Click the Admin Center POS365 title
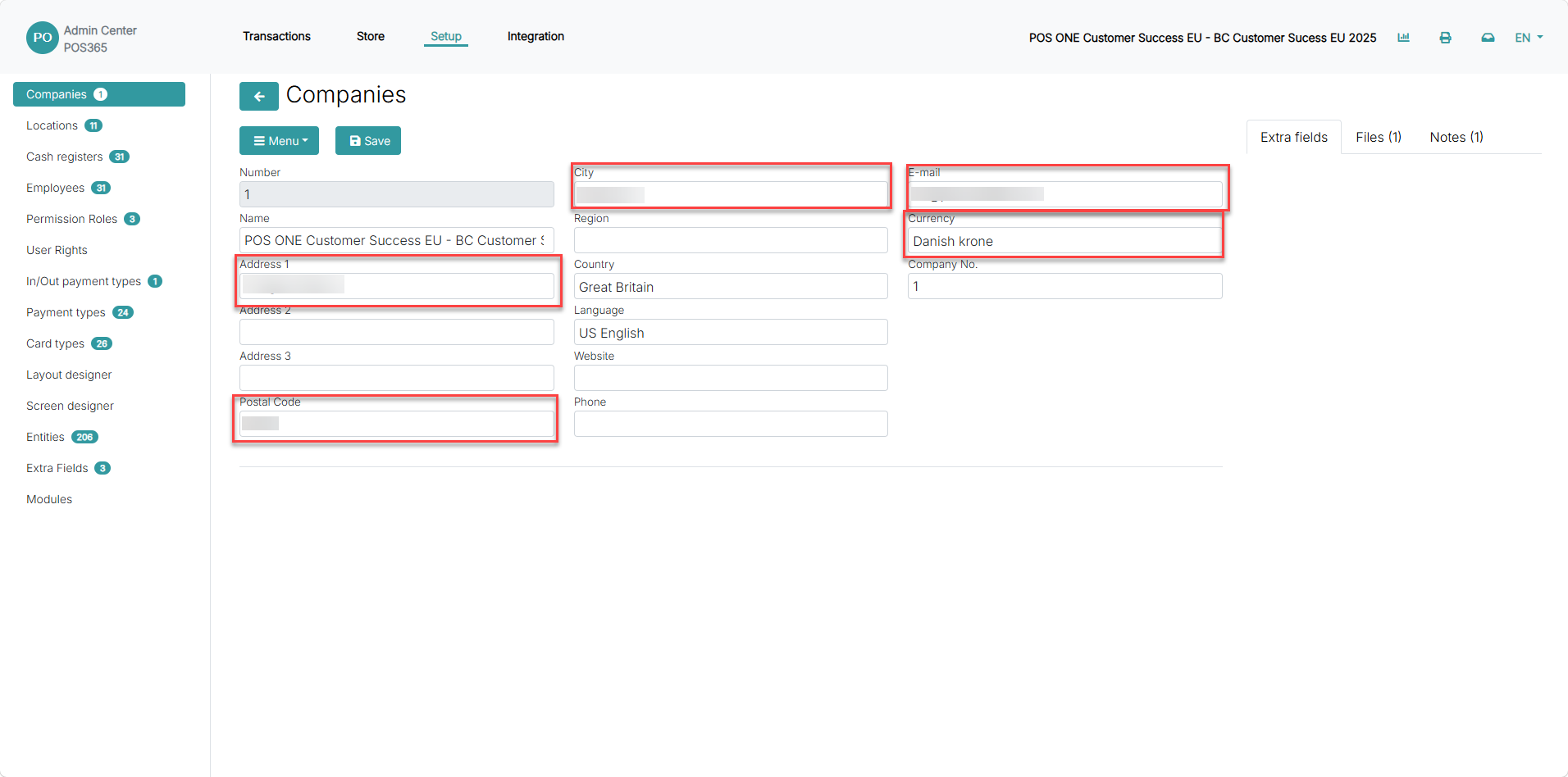1568x777 pixels. pos(100,39)
